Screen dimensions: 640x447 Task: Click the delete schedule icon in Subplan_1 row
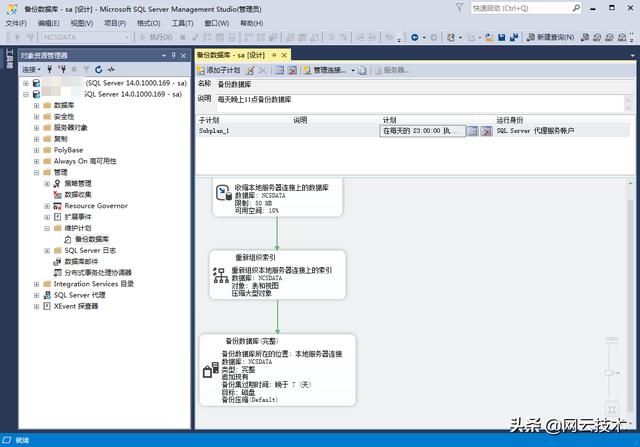(486, 131)
